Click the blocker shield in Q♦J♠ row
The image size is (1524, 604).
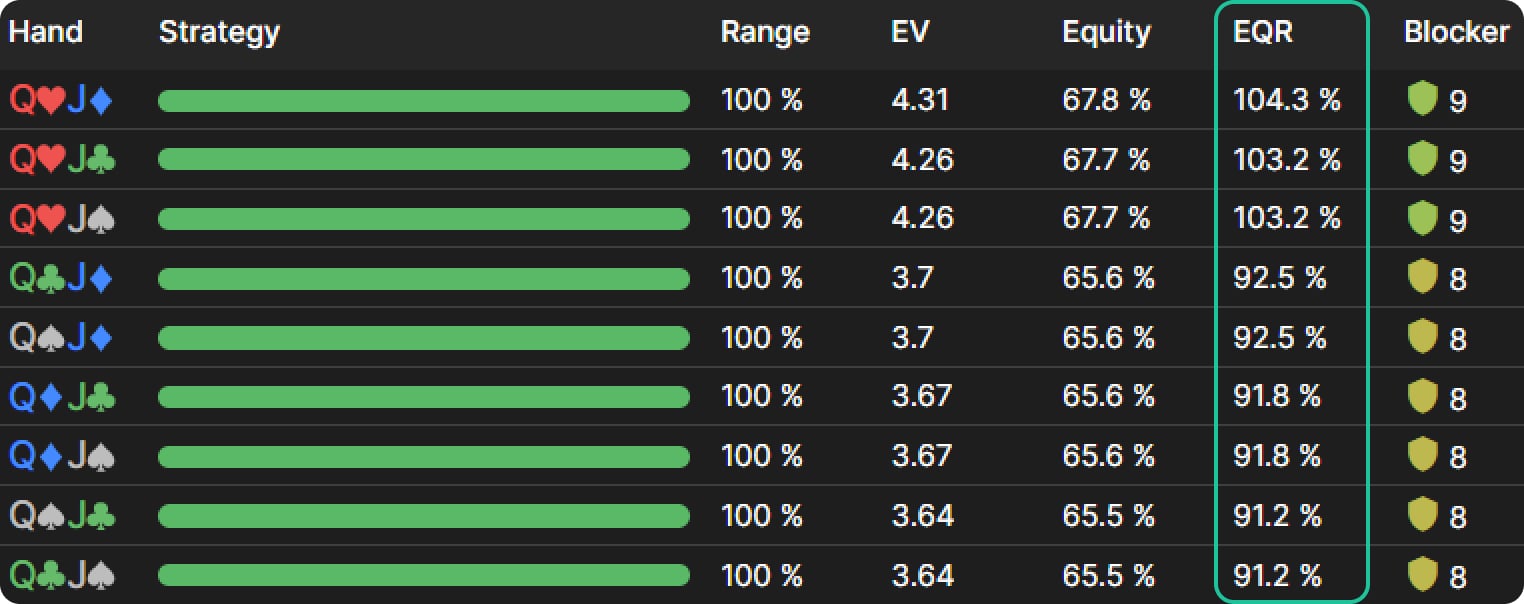1421,456
